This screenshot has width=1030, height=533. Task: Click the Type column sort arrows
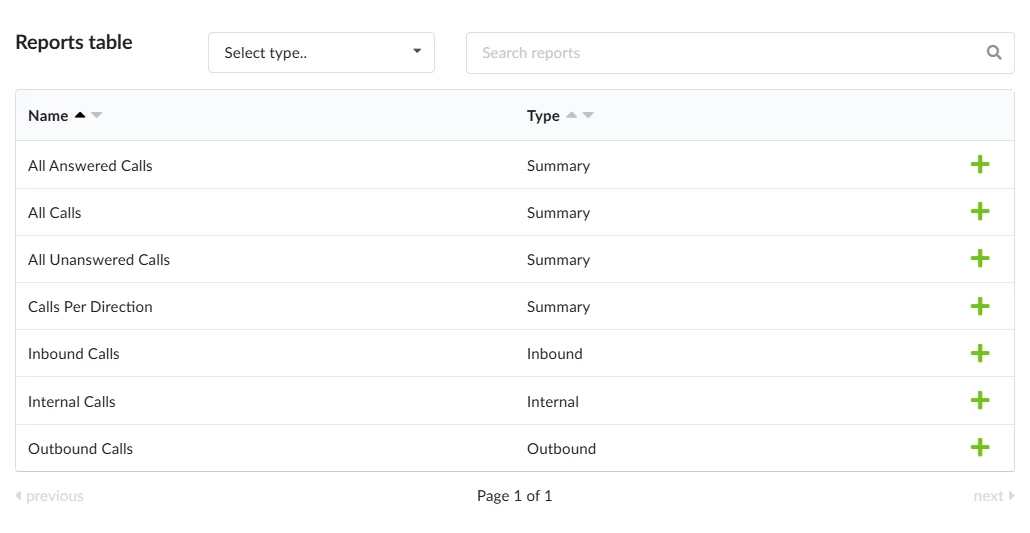click(580, 115)
